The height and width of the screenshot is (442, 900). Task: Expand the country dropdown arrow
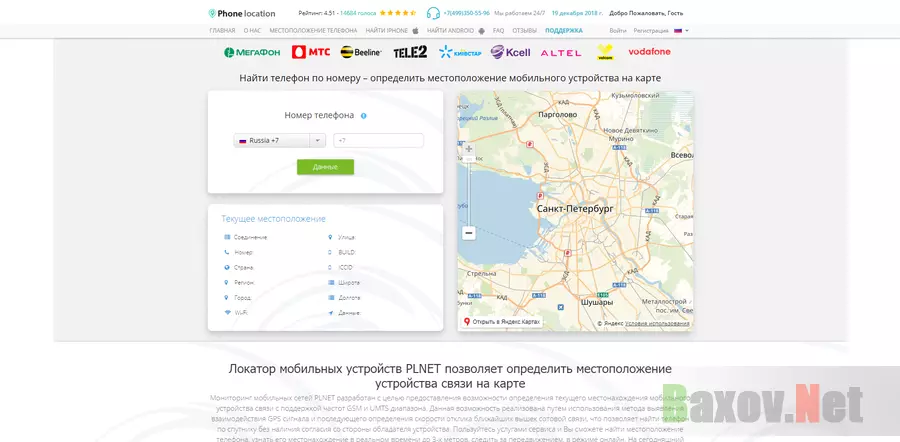coord(317,141)
